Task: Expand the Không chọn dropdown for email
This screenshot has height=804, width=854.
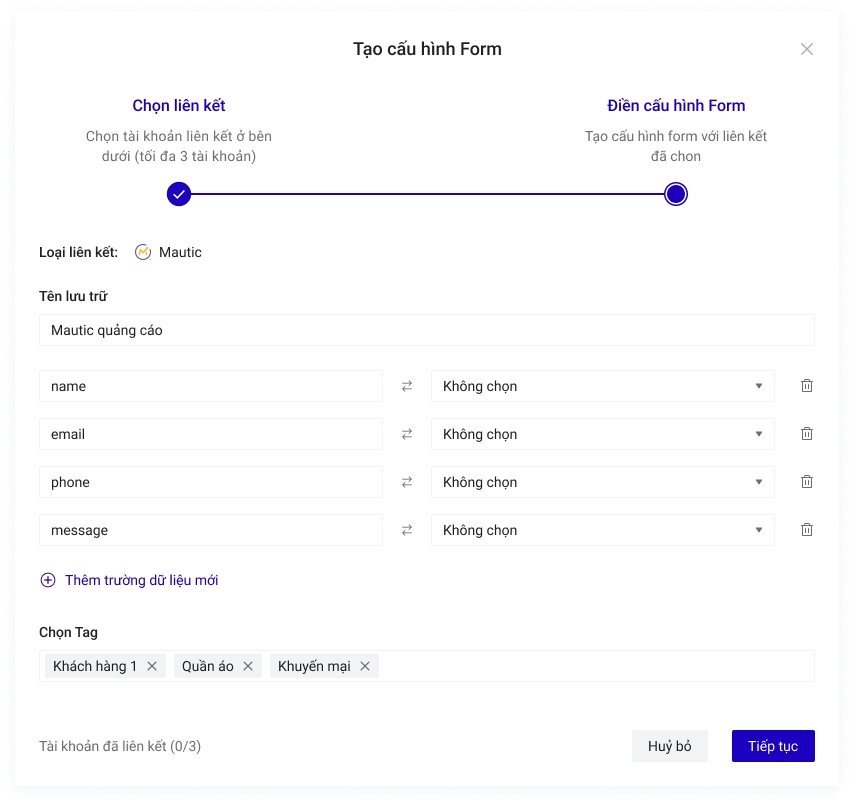Action: (602, 434)
